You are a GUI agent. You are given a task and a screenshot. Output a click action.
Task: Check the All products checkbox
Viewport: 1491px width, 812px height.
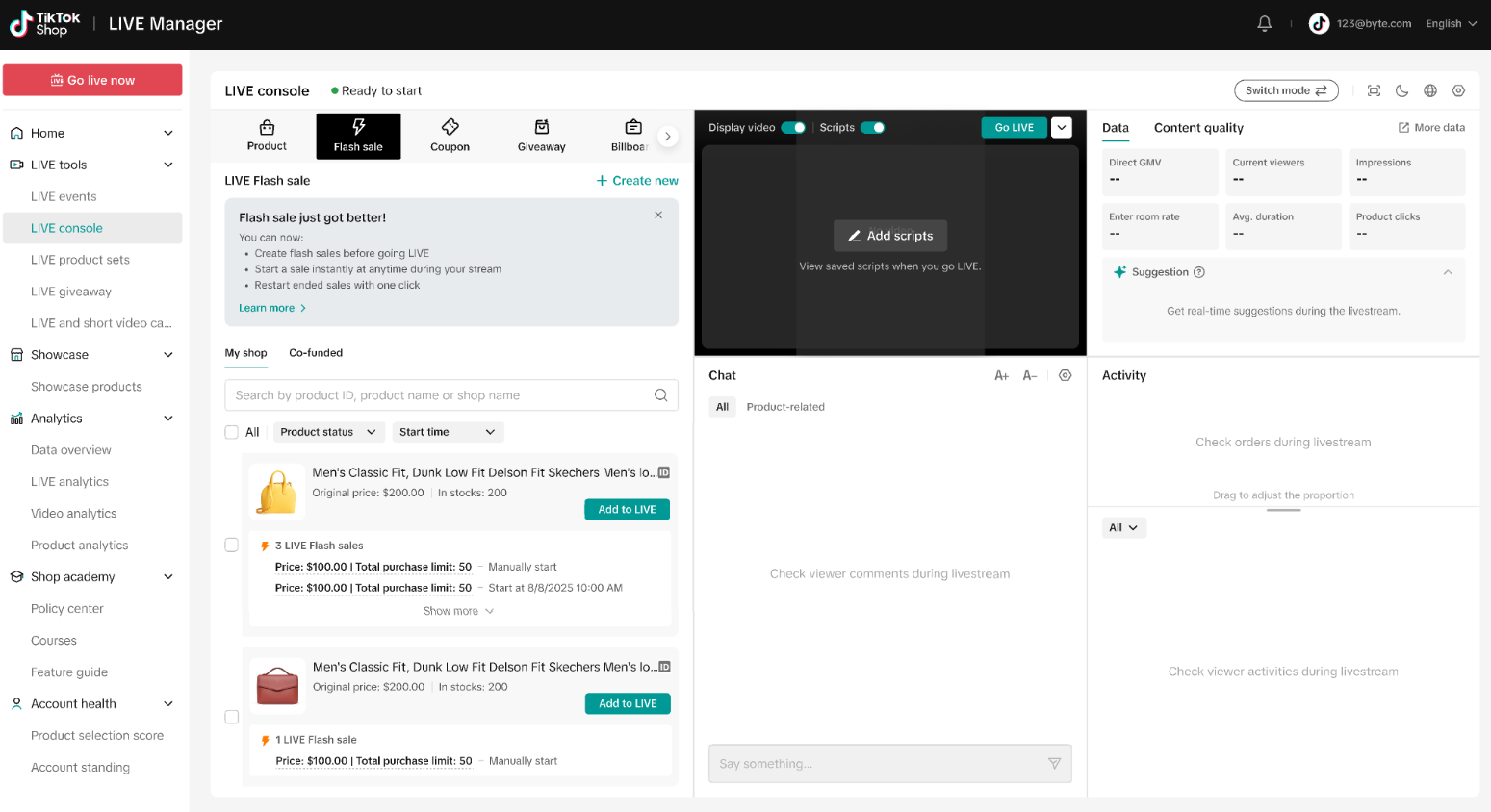(232, 433)
